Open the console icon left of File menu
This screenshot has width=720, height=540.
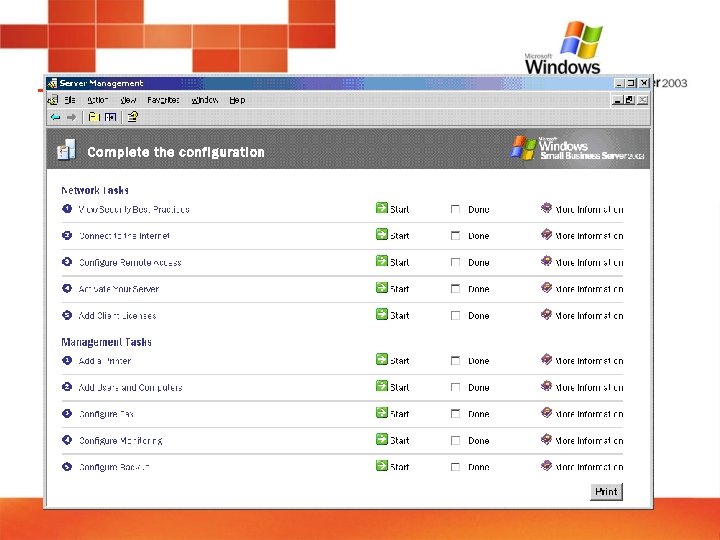coord(53,100)
